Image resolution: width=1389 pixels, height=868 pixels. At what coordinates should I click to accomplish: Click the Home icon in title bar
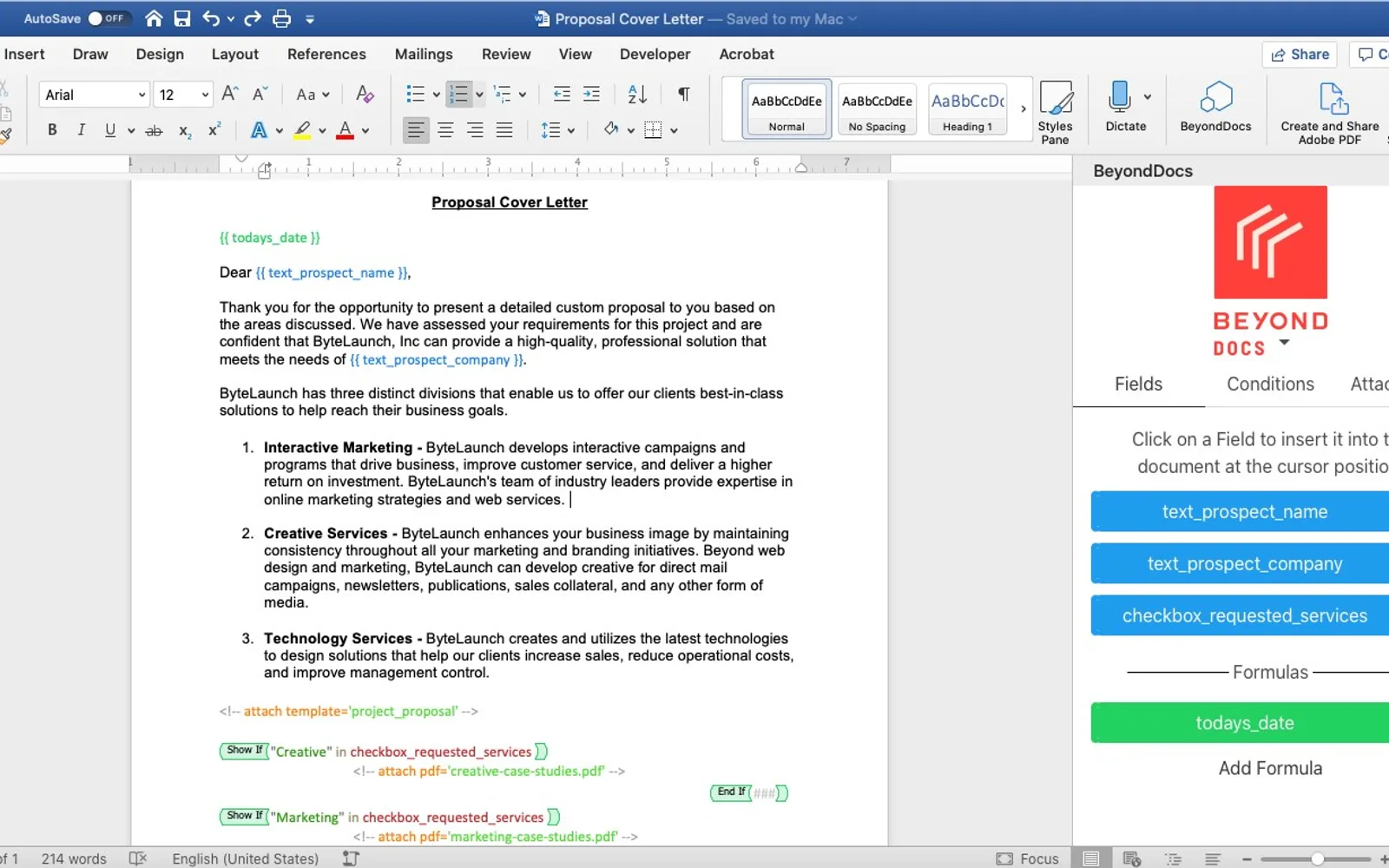[x=154, y=18]
